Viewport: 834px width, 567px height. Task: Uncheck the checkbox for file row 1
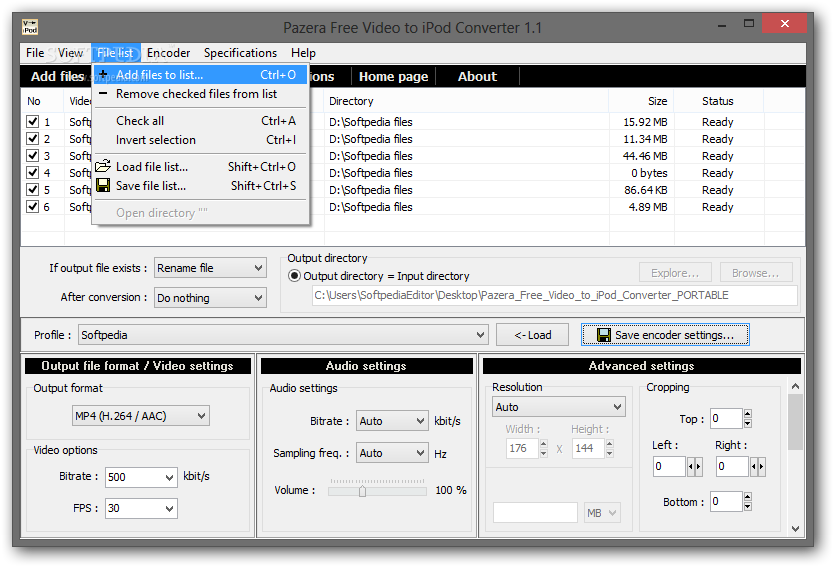32,121
